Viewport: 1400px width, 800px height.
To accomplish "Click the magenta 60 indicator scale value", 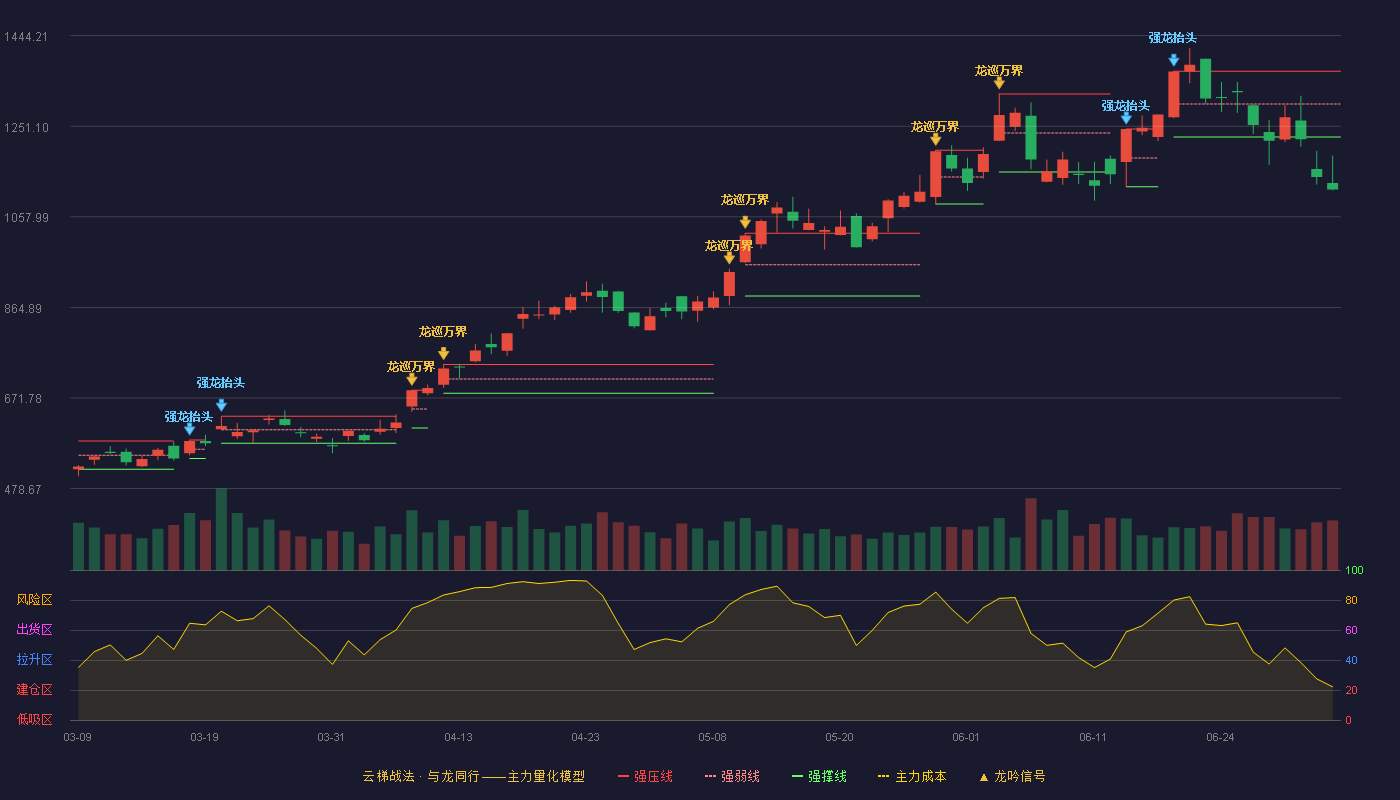I will (1351, 630).
